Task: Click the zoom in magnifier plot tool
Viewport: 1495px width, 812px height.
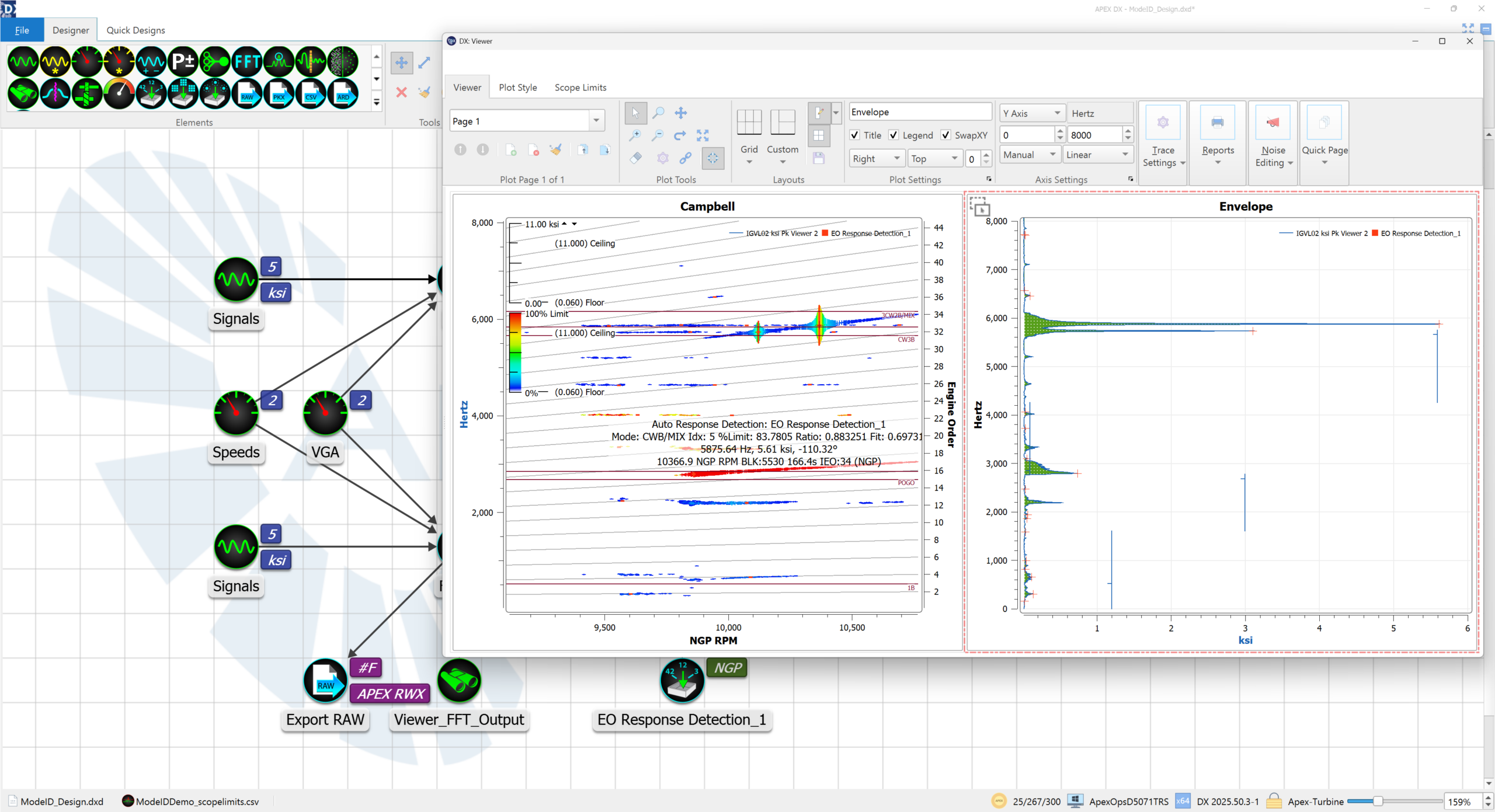Action: [635, 135]
